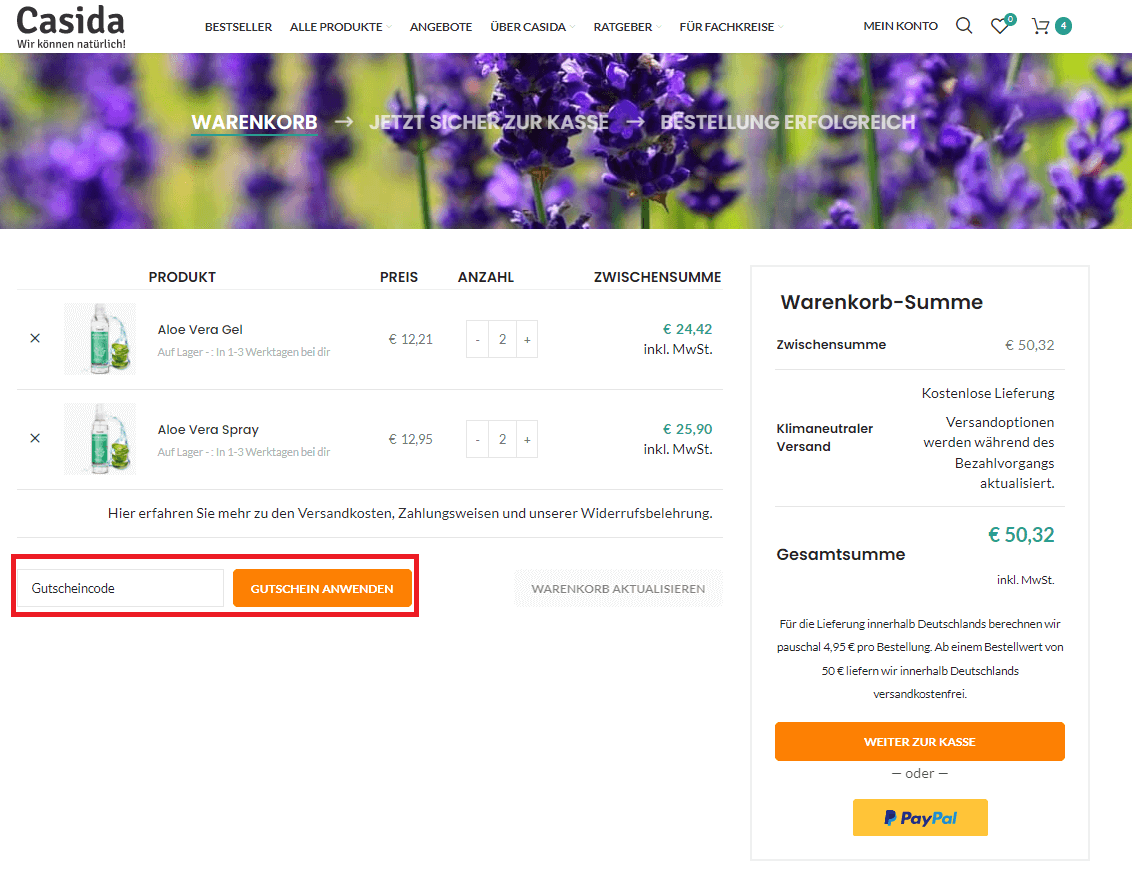
Task: Expand the Ratgeber menu
Action: pyautogui.click(x=627, y=27)
